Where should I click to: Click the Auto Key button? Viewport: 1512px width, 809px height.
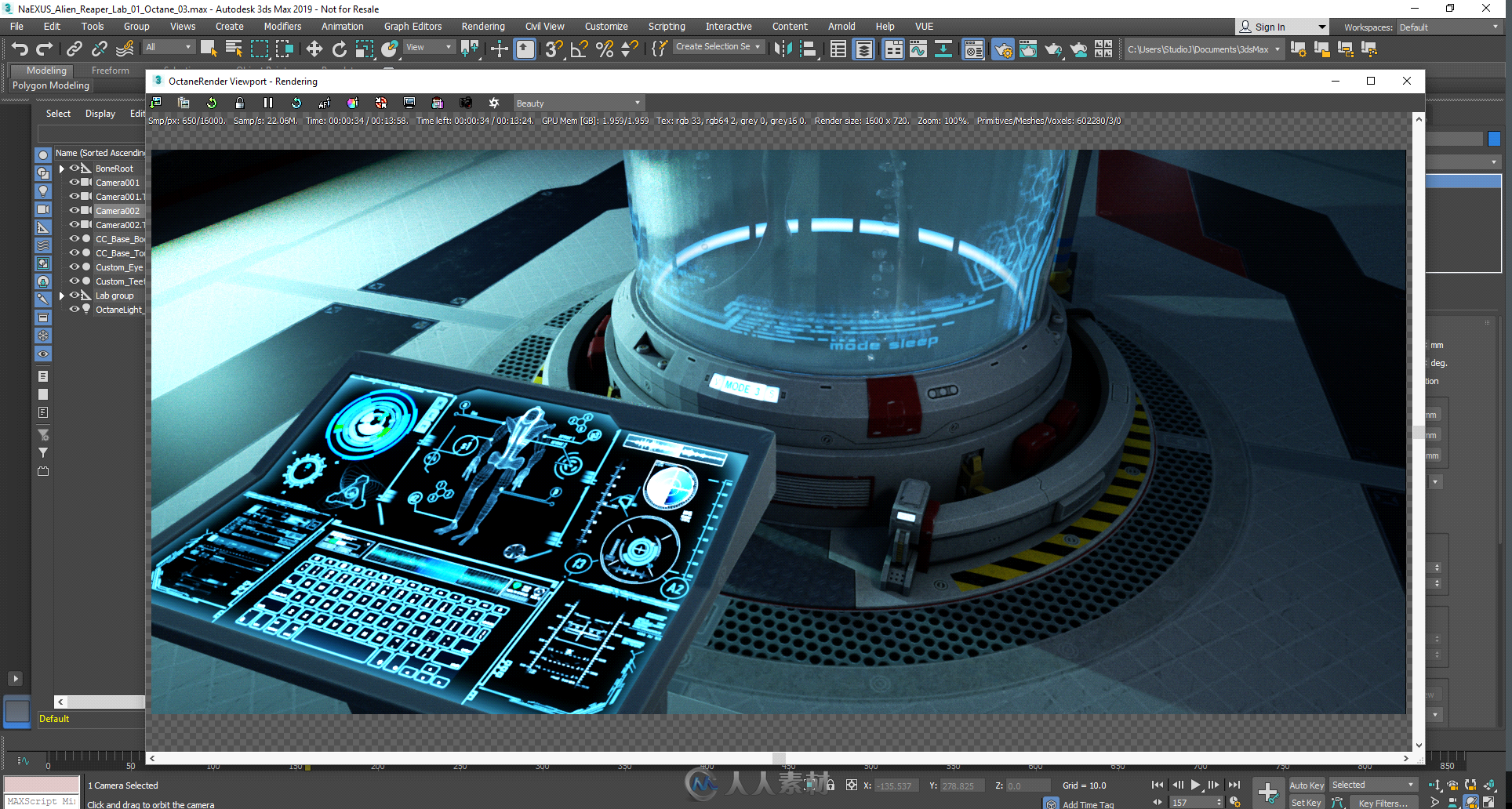[x=1307, y=785]
